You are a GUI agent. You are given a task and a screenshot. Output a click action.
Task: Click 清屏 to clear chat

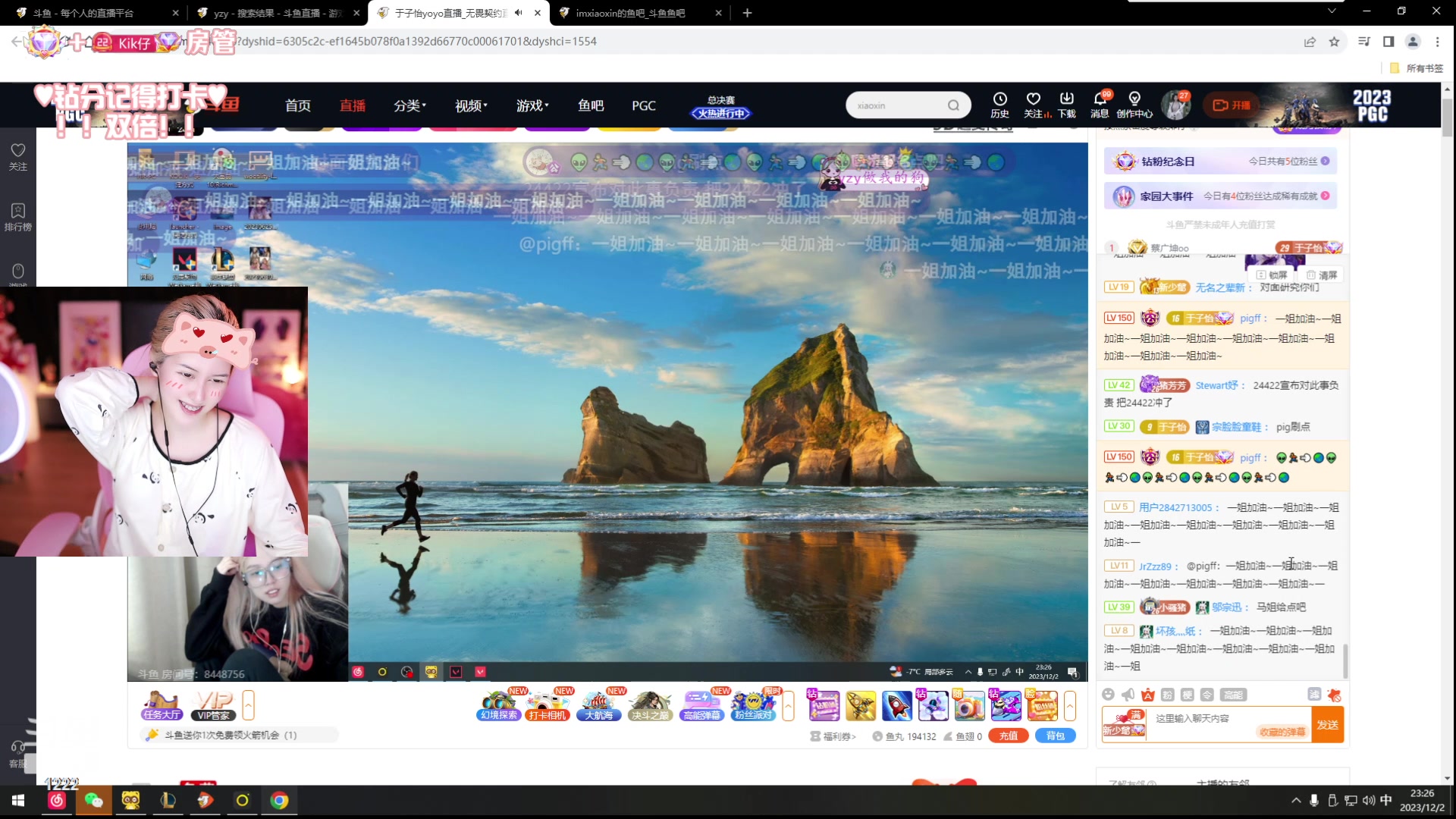1322,275
